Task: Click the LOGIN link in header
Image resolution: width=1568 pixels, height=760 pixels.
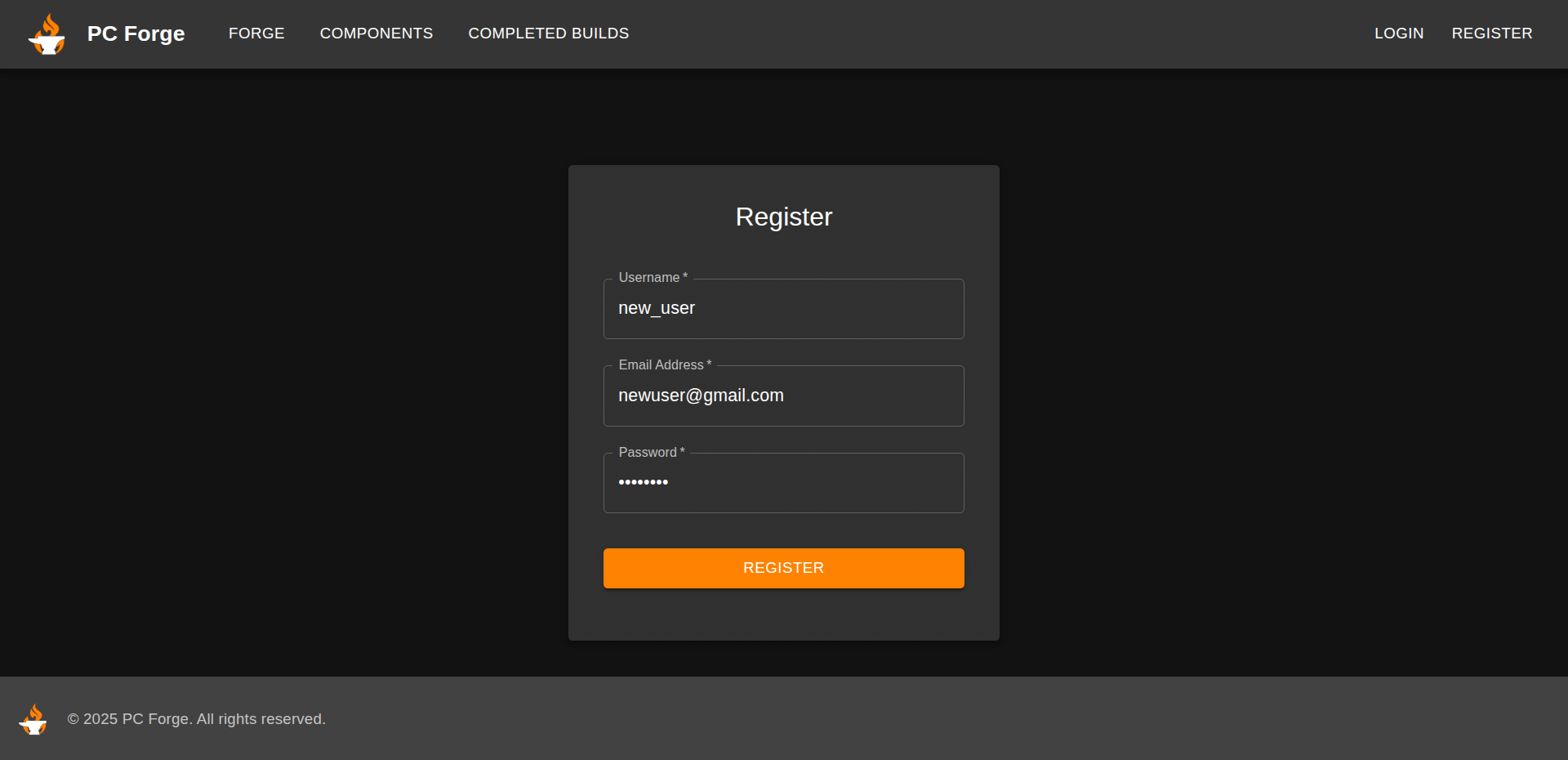Action: 1398,34
